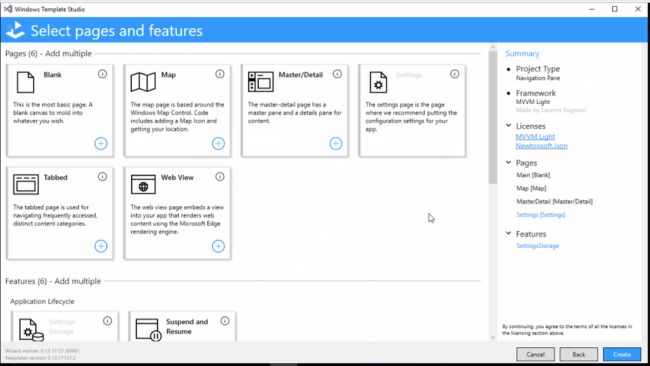
Task: Show info for the Map page
Action: 220,74
